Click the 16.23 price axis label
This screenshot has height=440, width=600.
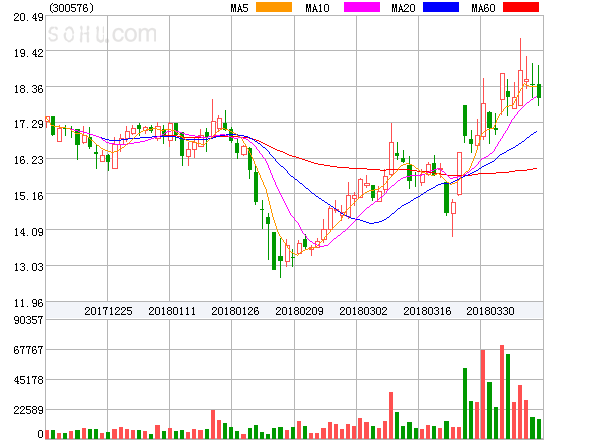pos(29,160)
